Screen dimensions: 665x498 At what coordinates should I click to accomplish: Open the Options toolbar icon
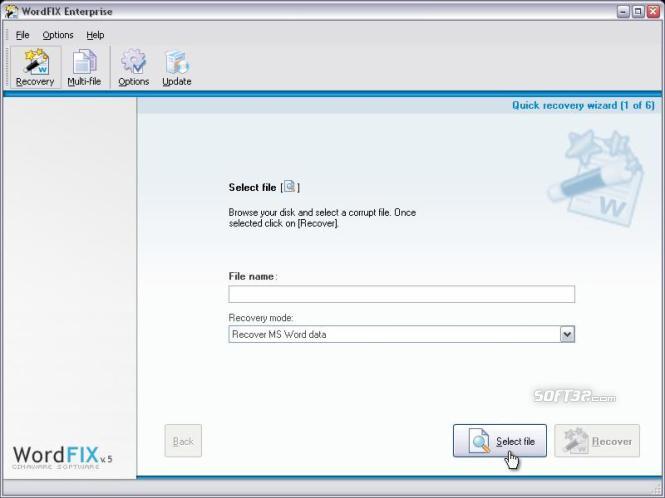click(x=134, y=67)
